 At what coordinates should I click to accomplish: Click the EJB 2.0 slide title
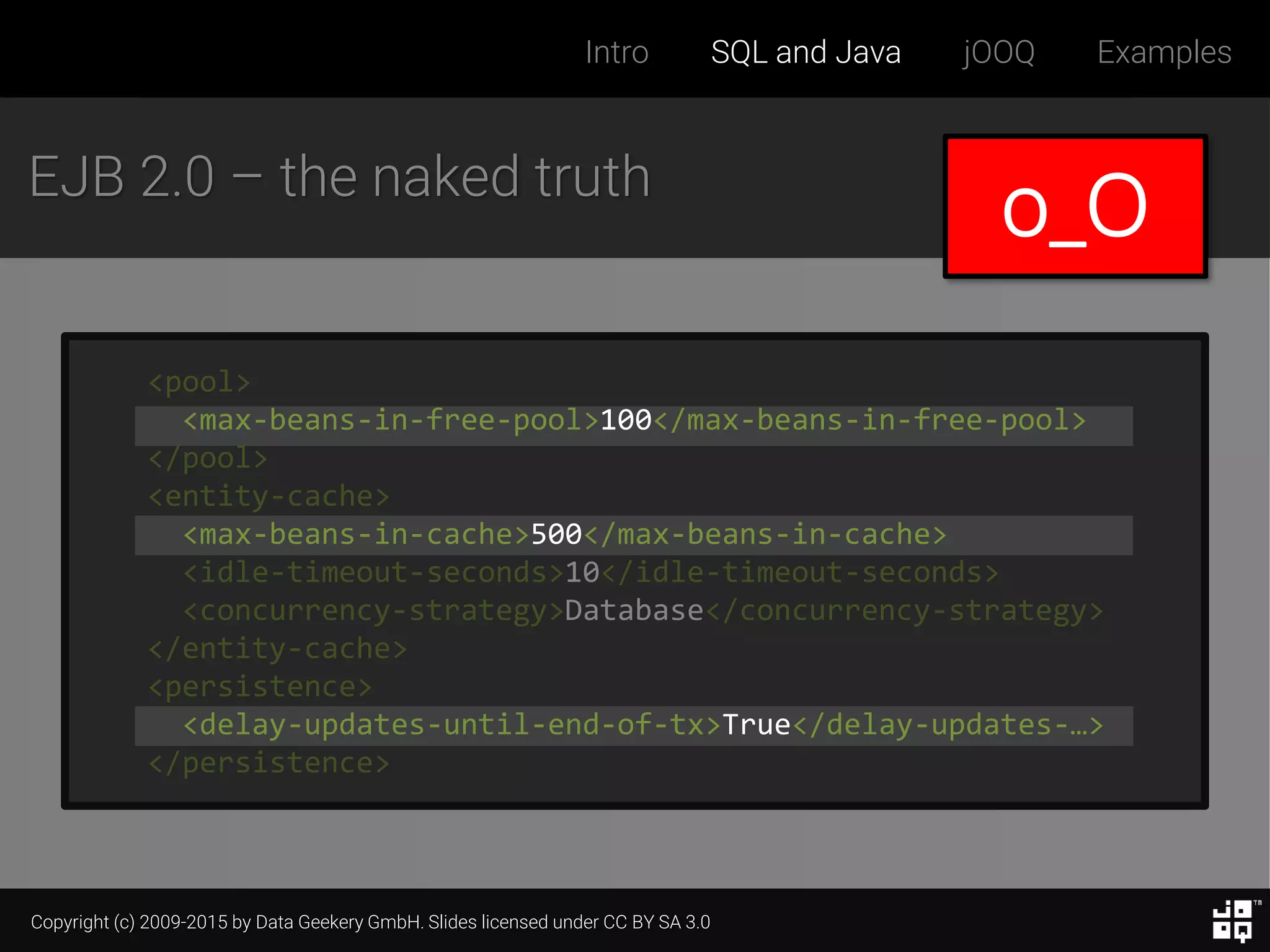(x=340, y=177)
